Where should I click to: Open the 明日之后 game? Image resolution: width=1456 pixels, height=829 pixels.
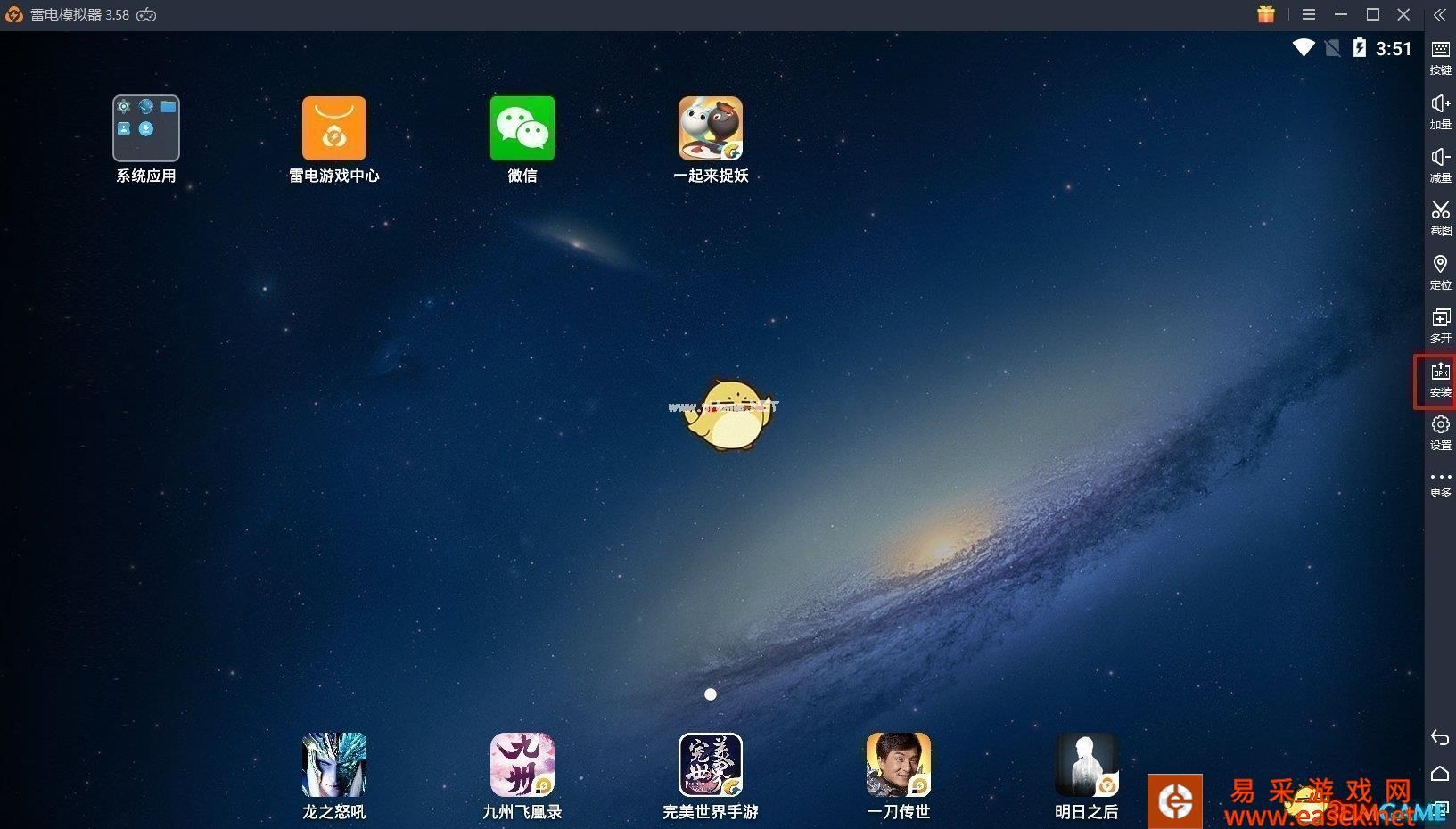click(1087, 765)
